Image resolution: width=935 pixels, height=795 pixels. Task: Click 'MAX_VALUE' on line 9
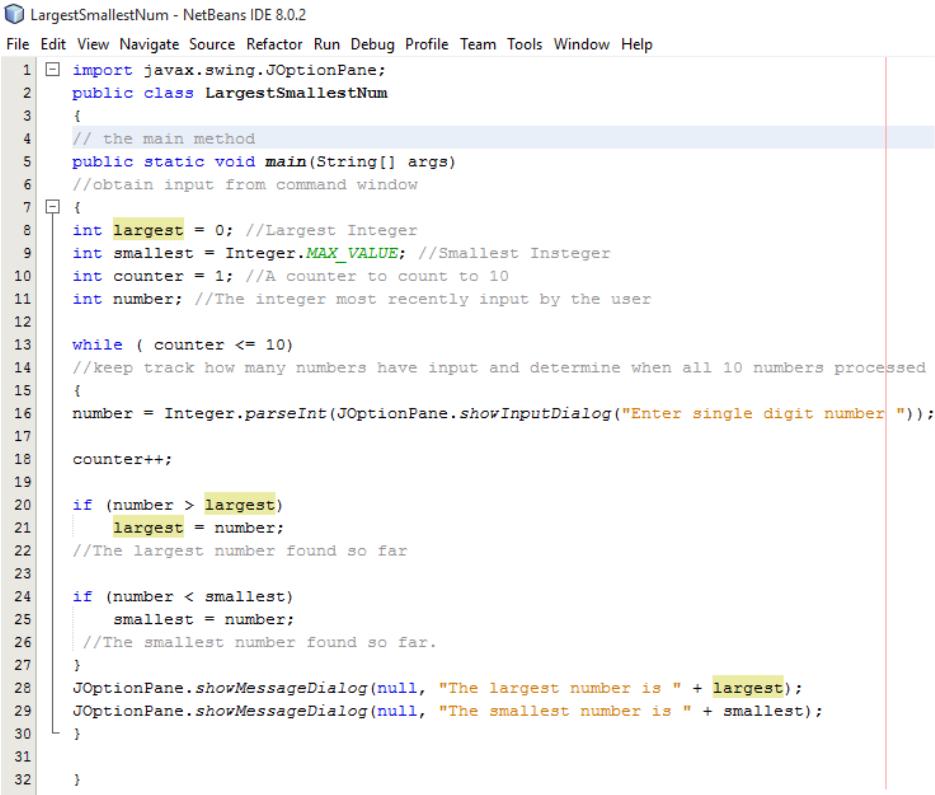pos(351,253)
